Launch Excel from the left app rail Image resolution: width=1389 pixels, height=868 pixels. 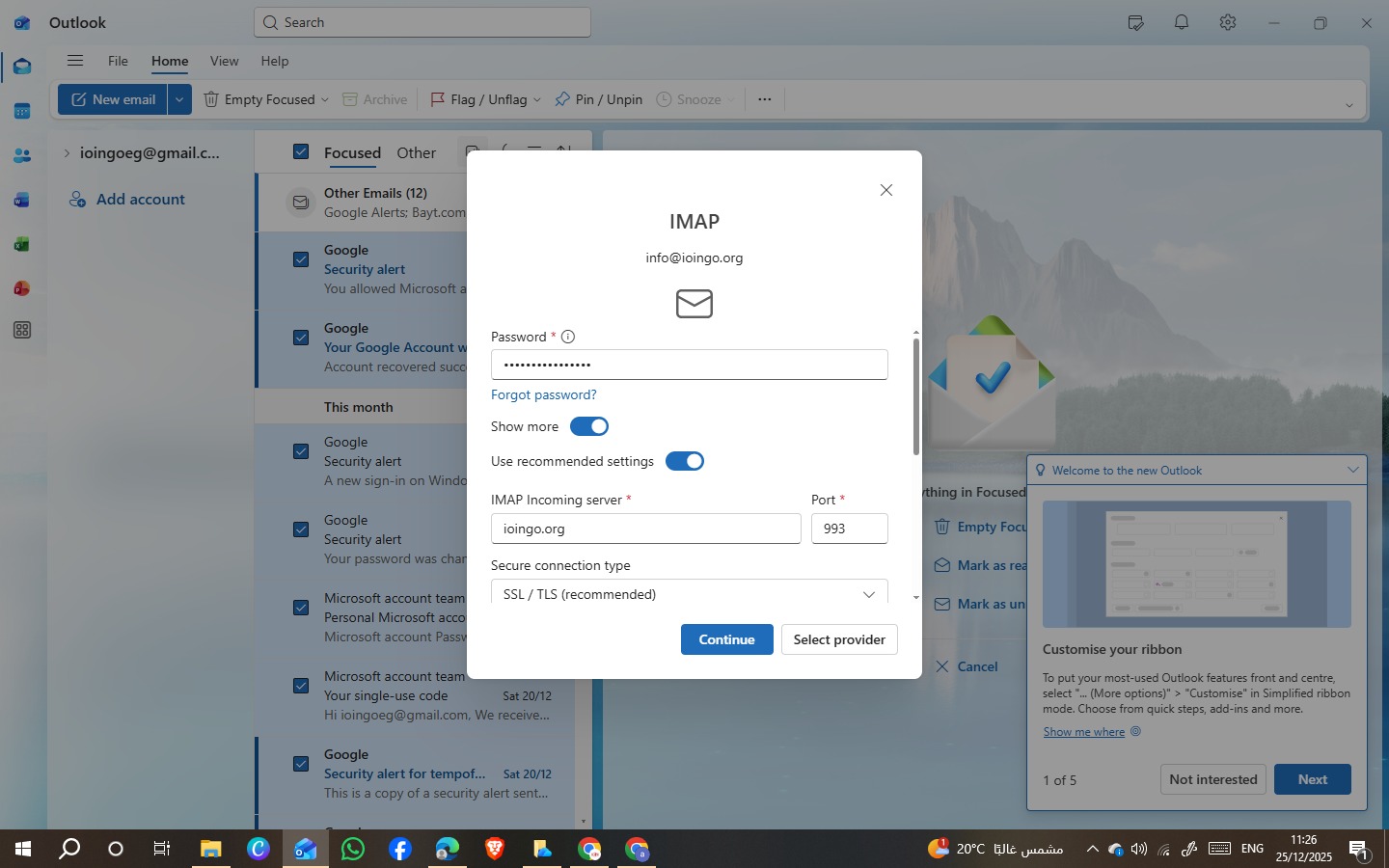tap(22, 245)
